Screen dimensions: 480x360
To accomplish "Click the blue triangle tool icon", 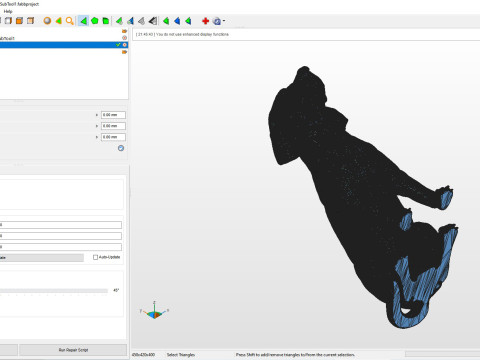I will (x=177, y=21).
